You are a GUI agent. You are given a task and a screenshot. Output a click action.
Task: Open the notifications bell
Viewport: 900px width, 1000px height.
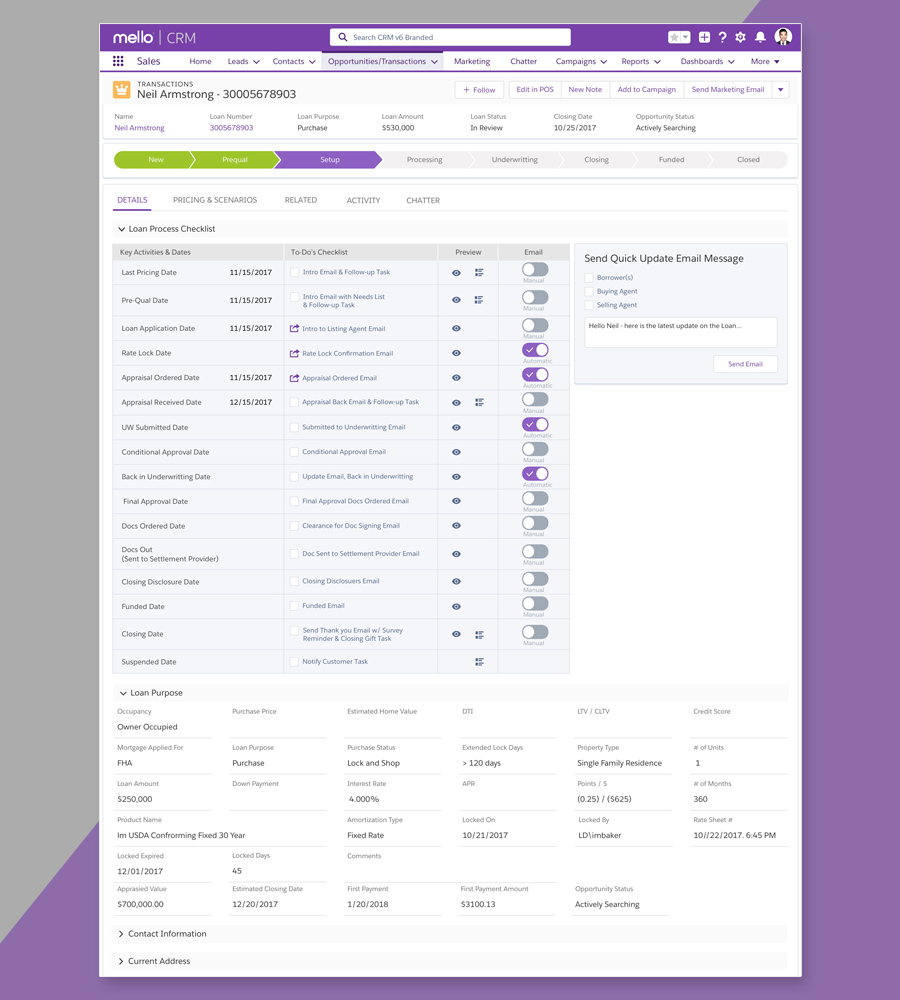tap(760, 37)
